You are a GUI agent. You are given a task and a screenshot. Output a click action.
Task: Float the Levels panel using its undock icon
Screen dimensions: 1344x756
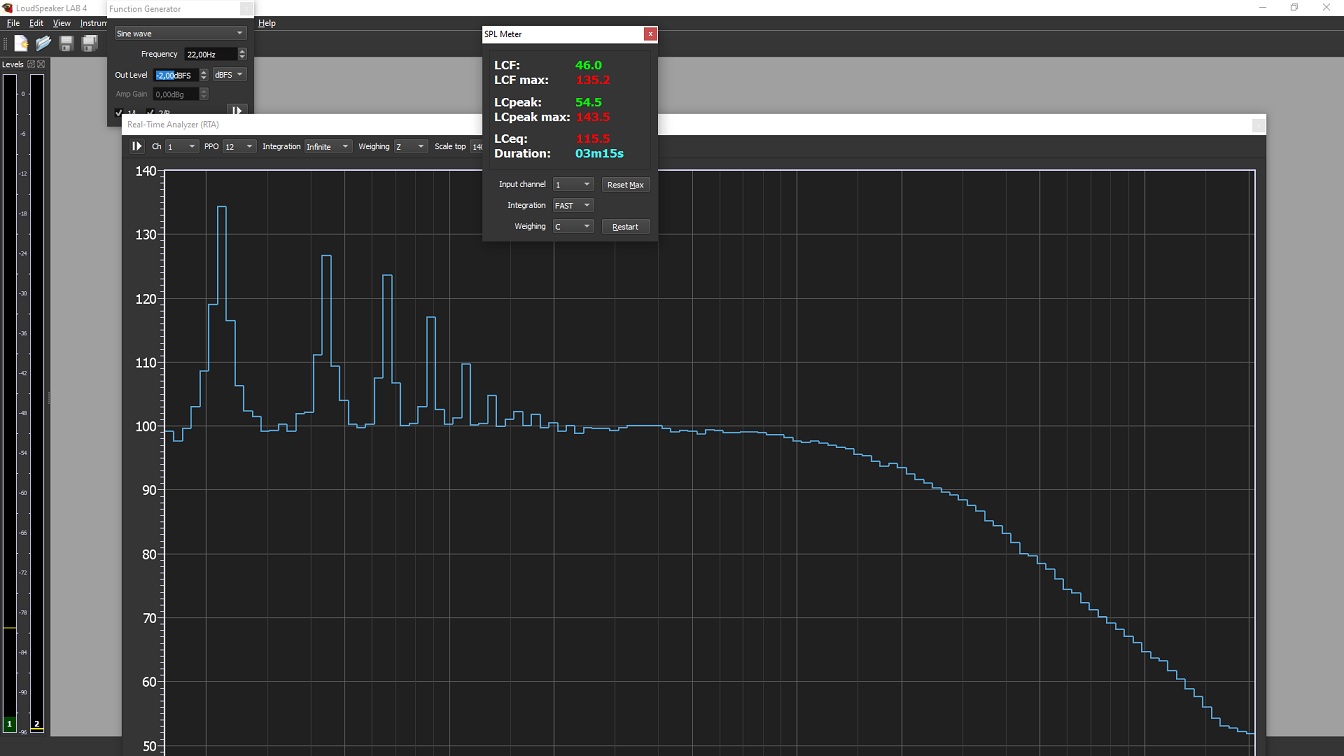click(31, 64)
